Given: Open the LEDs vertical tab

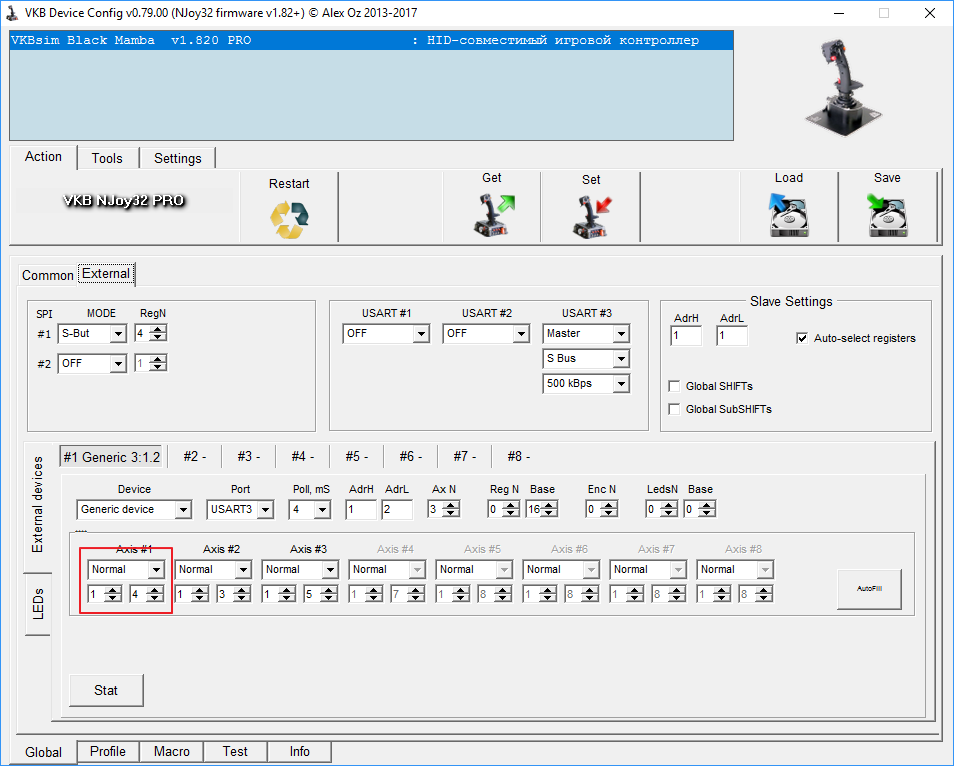Looking at the screenshot, I should (38, 604).
